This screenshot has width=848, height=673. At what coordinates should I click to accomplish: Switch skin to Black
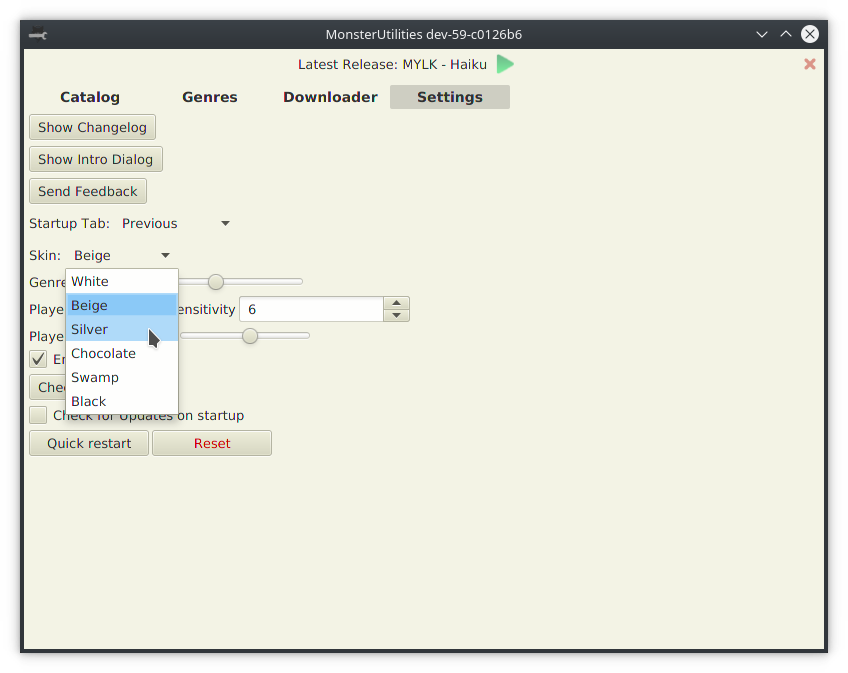(x=122, y=401)
